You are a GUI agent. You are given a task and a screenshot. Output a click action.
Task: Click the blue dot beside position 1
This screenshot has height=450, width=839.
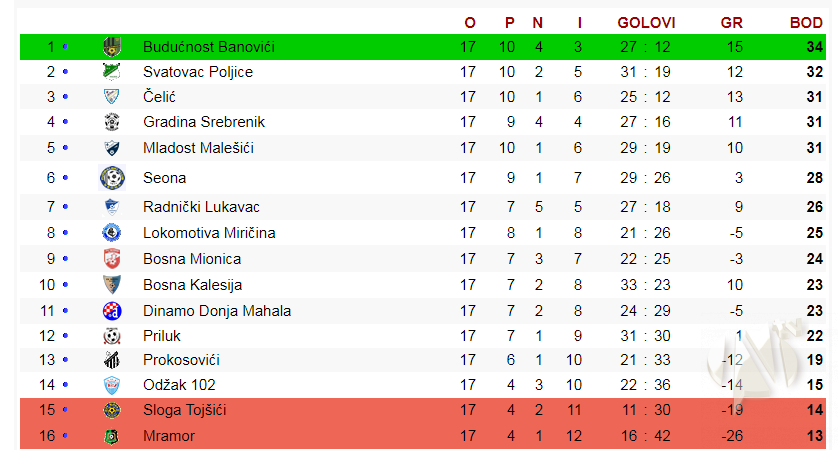click(65, 47)
